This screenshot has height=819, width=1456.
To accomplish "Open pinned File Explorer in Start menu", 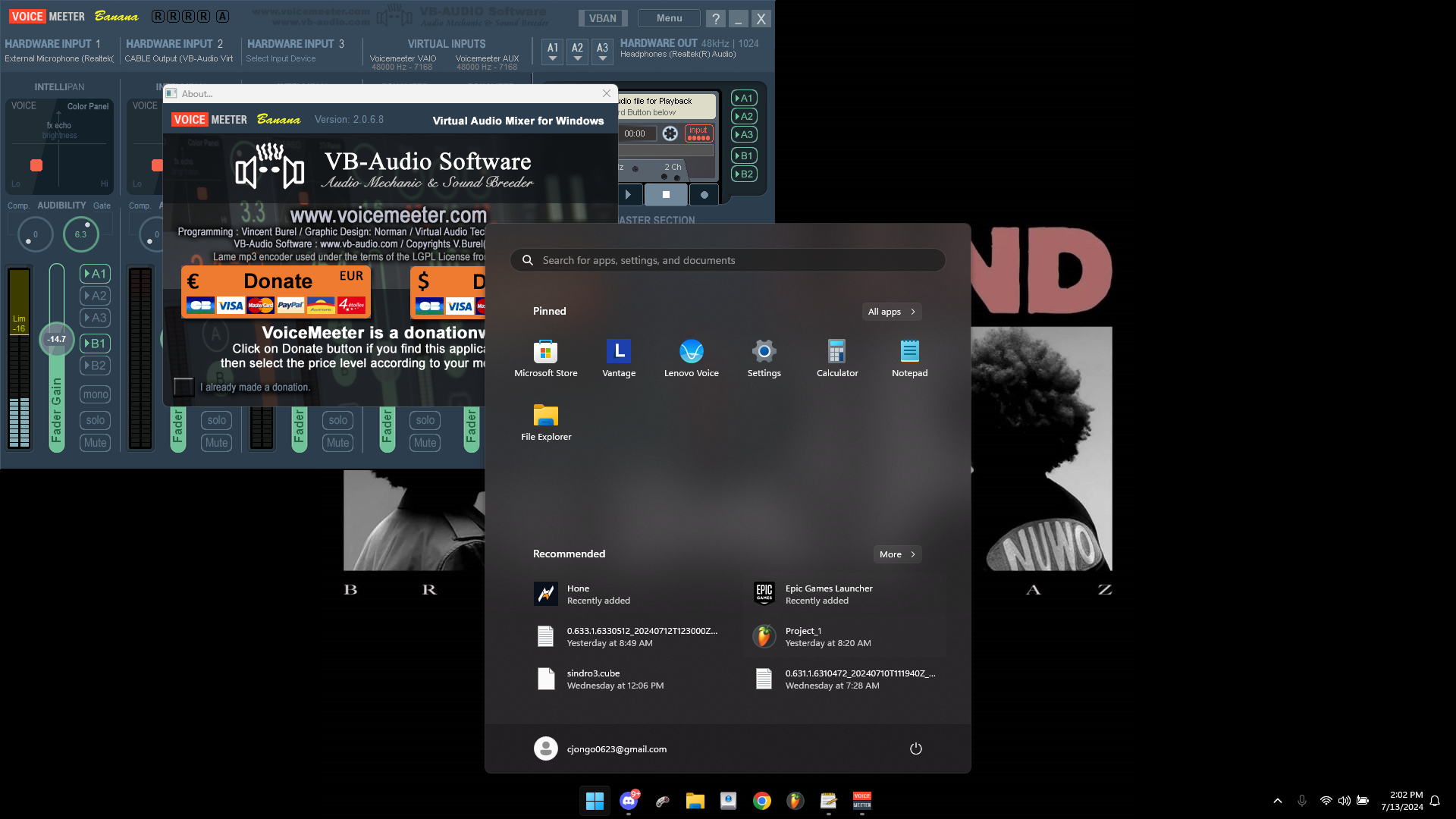I will (x=546, y=422).
